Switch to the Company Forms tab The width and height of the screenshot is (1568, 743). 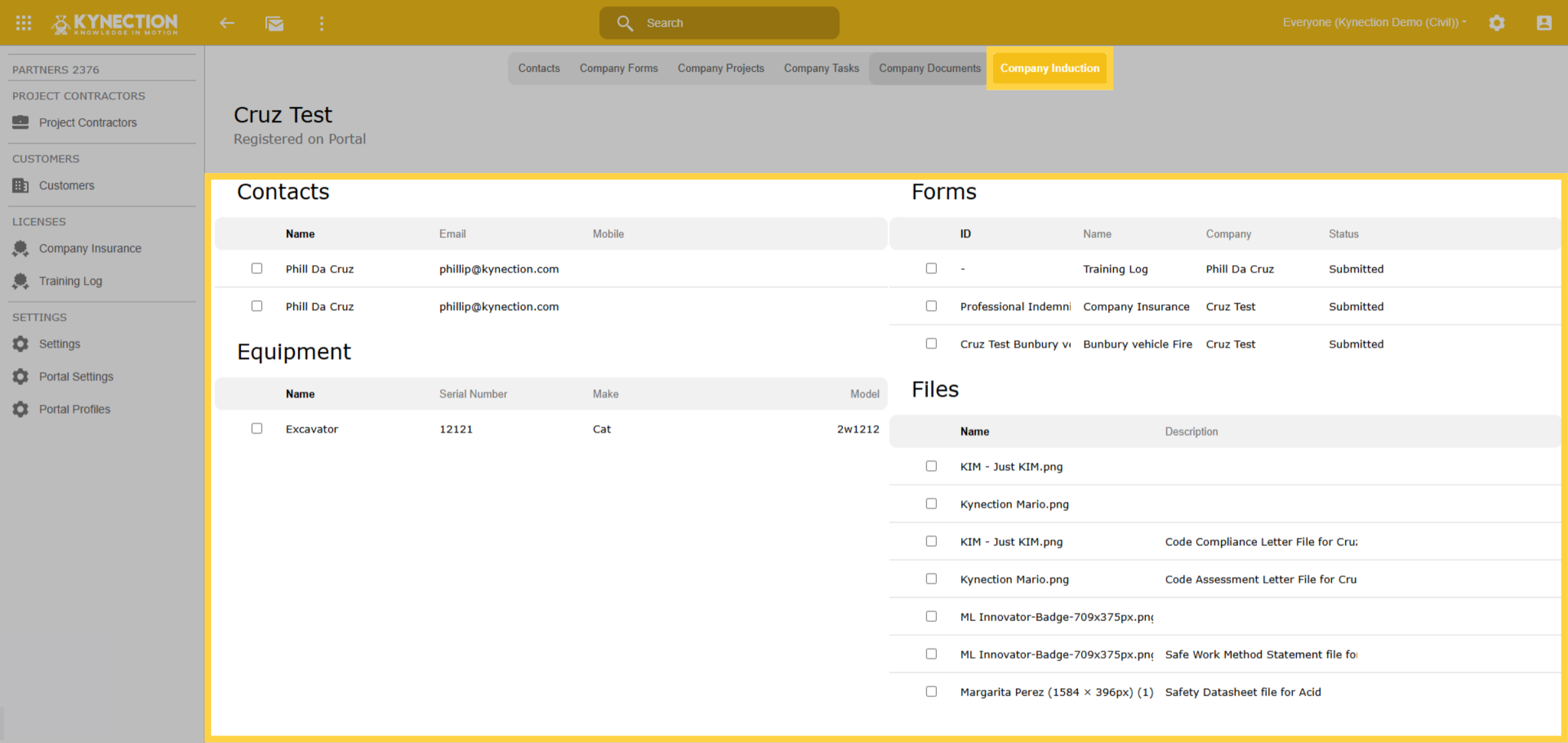[619, 68]
